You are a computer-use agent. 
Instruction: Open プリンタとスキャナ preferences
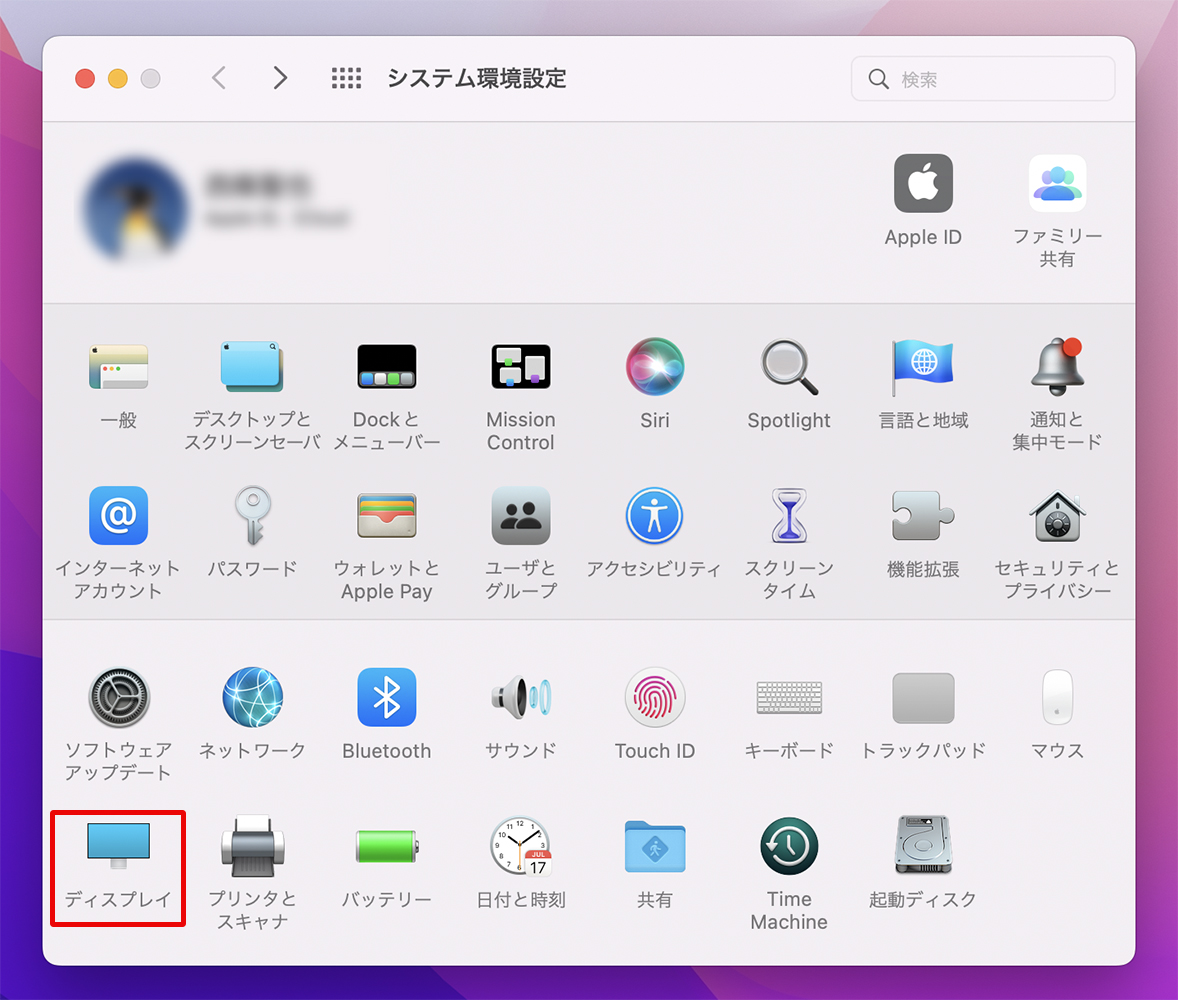[x=252, y=846]
